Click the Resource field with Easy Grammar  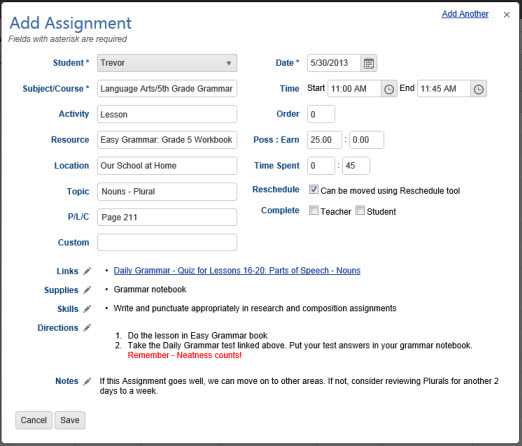tap(167, 140)
